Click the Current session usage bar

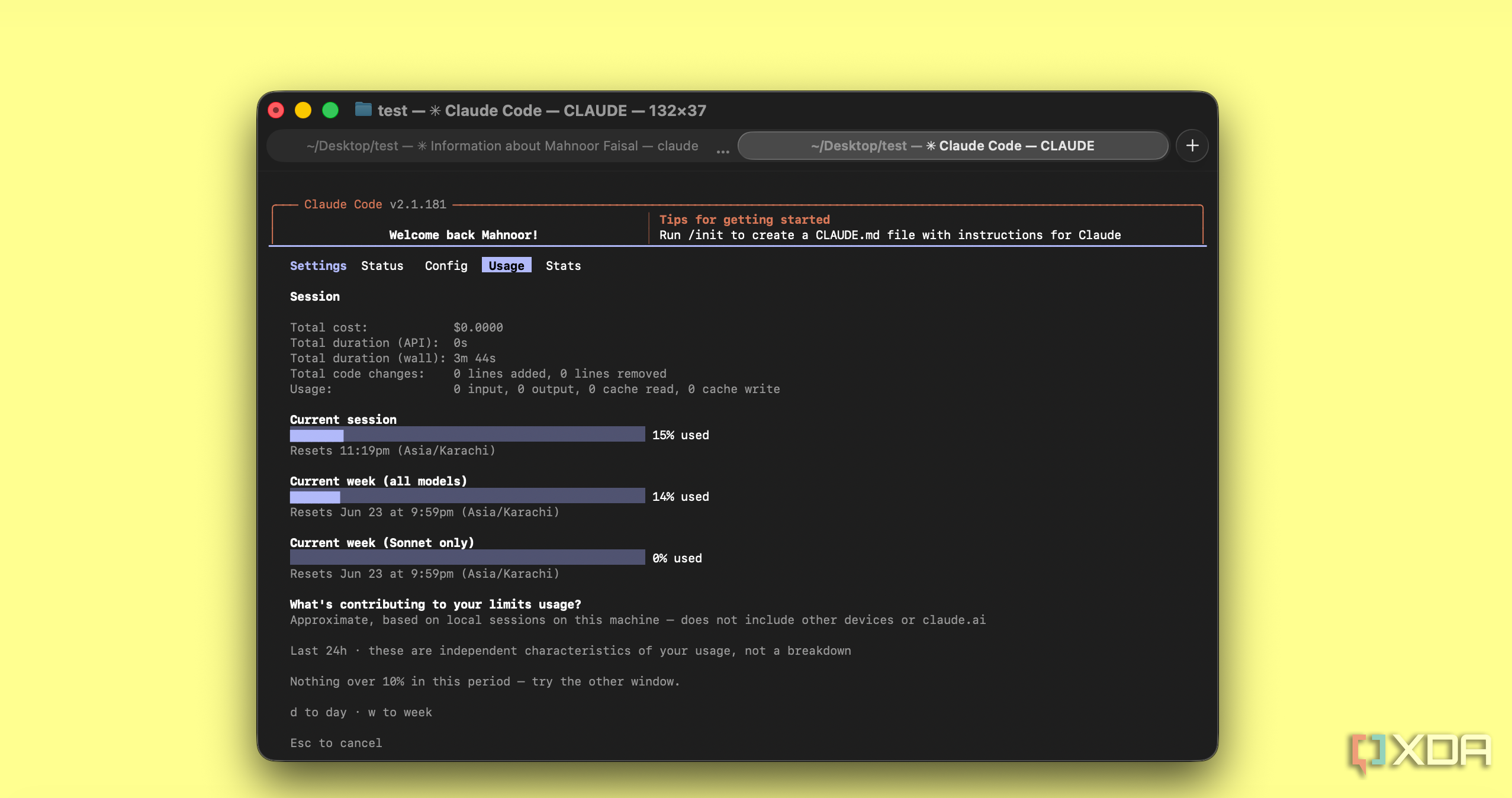pyautogui.click(x=467, y=435)
